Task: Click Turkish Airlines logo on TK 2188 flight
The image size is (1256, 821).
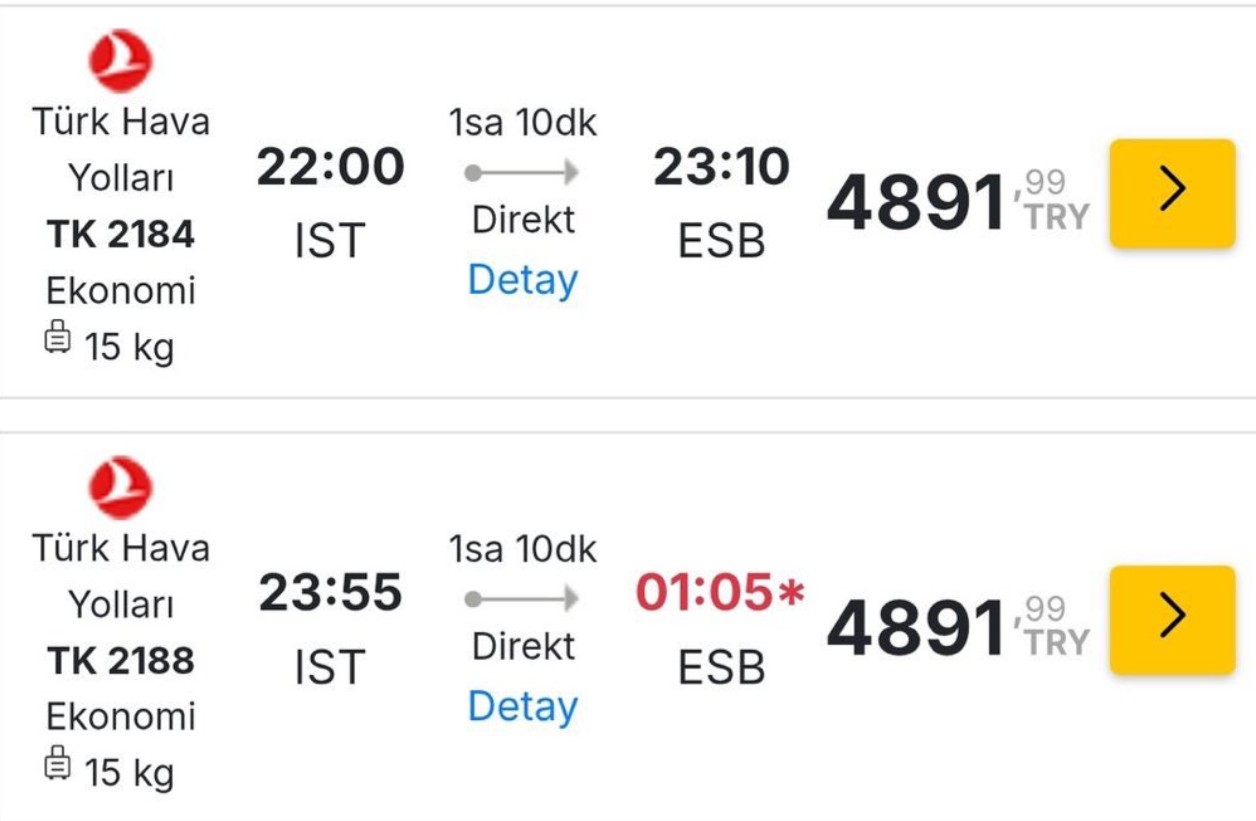Action: tap(120, 487)
